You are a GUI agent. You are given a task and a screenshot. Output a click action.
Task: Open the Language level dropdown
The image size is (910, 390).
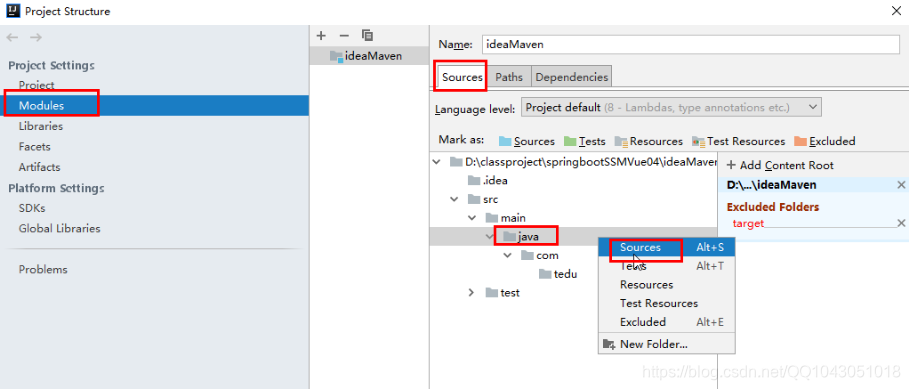671,107
